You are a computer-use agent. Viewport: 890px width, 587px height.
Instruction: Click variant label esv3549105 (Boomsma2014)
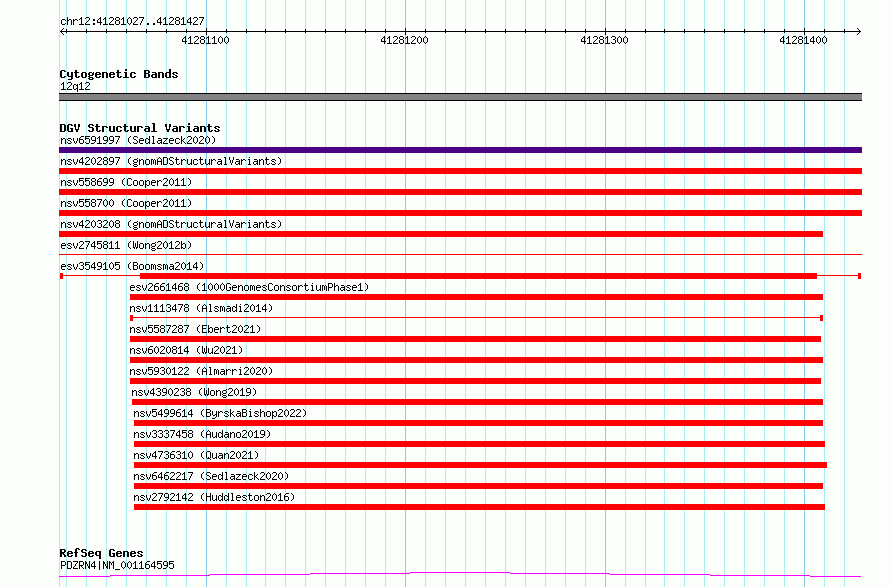(132, 266)
